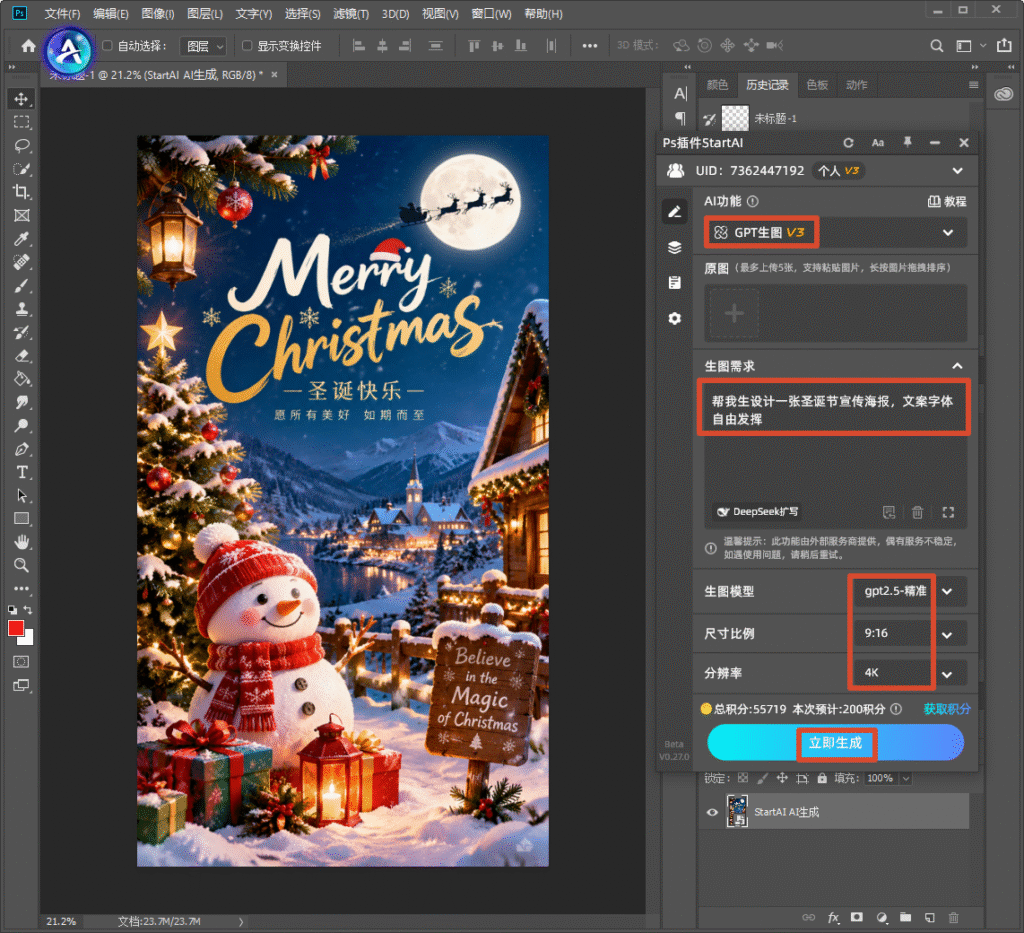The width and height of the screenshot is (1024, 933).
Task: Swap foreground and background colors
Action: [x=28, y=610]
